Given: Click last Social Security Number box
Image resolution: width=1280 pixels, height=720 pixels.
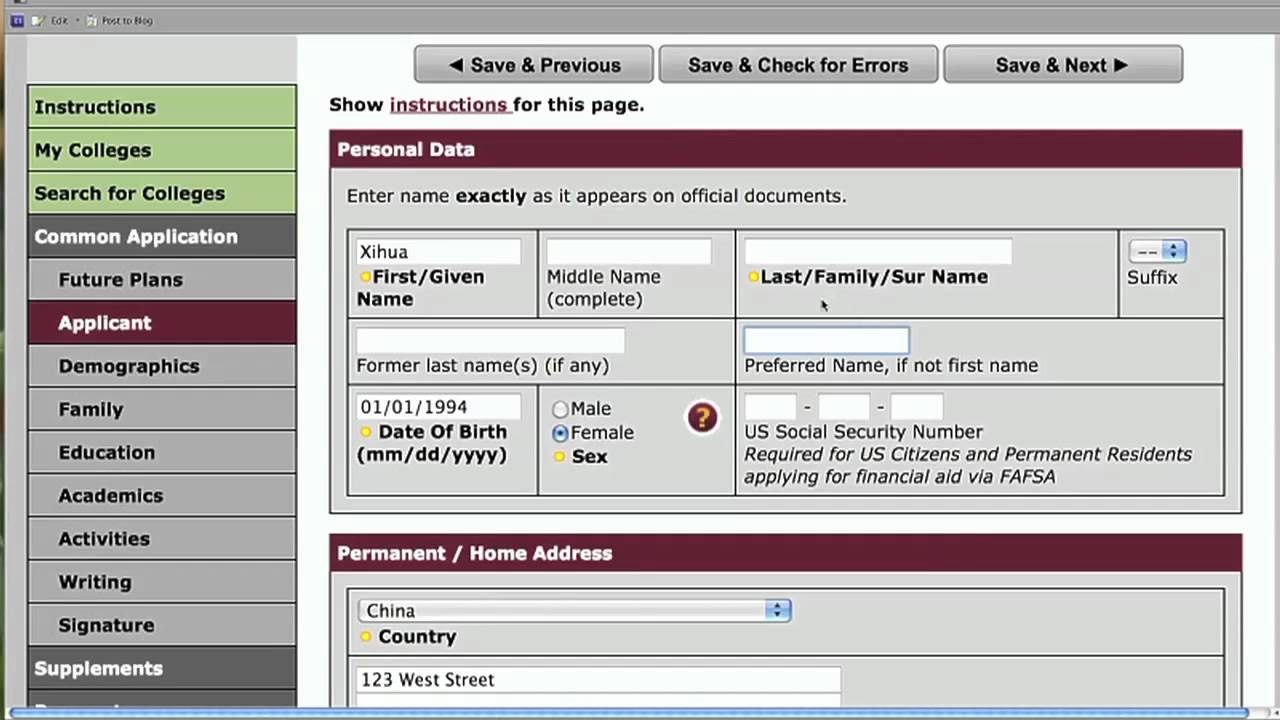Looking at the screenshot, I should click(916, 407).
